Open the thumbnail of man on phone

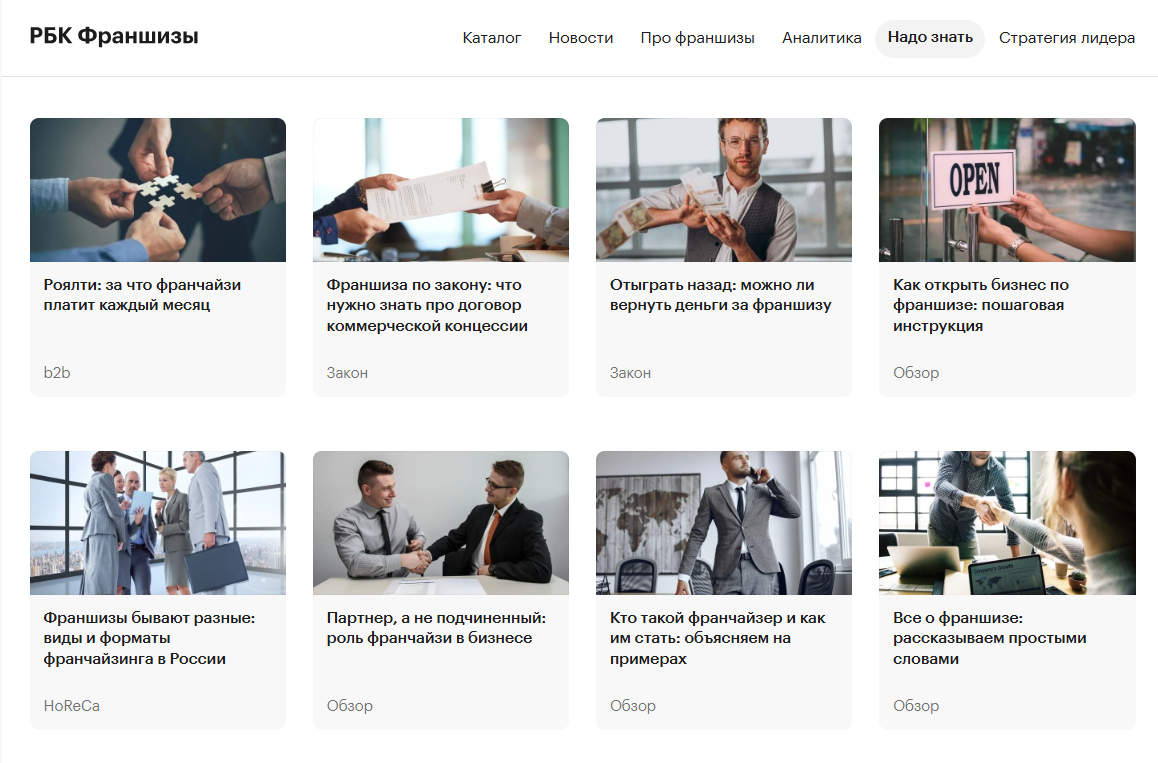pyautogui.click(x=724, y=523)
